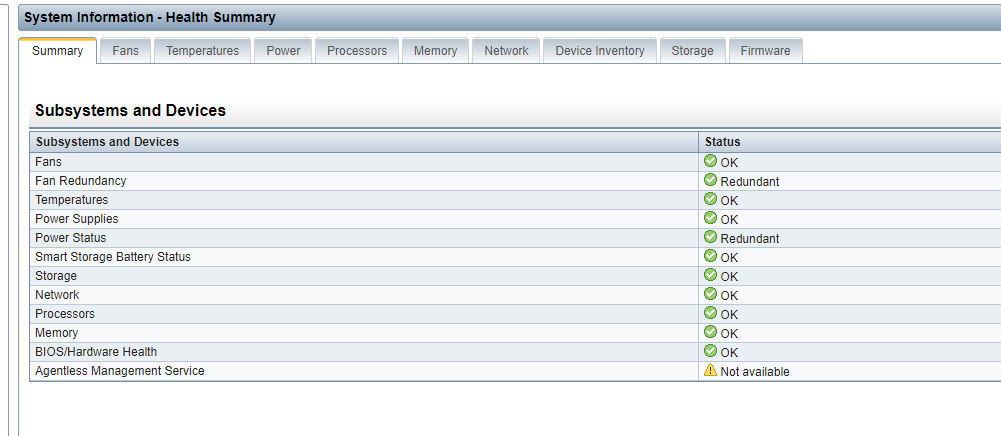This screenshot has width=1001, height=436.
Task: View the Firmware tab
Action: tap(765, 51)
